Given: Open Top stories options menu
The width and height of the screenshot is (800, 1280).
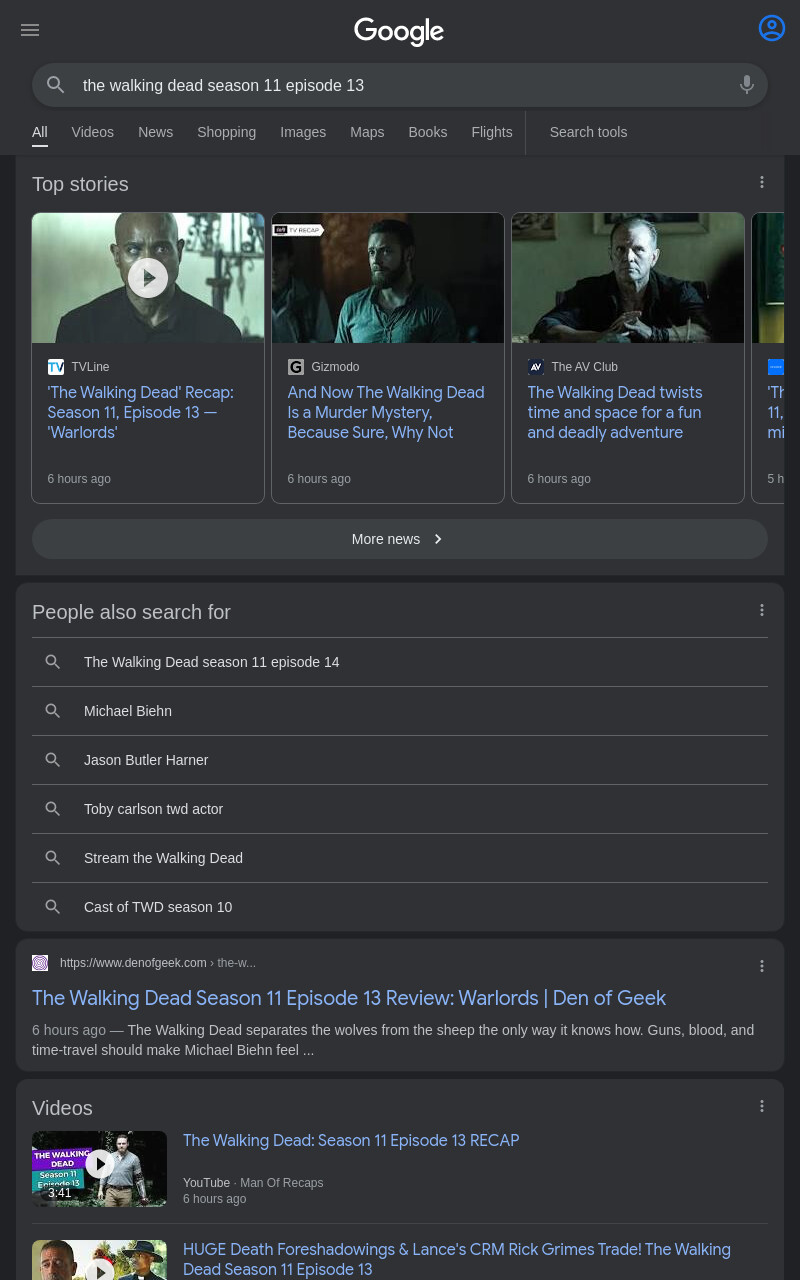Looking at the screenshot, I should click(762, 182).
